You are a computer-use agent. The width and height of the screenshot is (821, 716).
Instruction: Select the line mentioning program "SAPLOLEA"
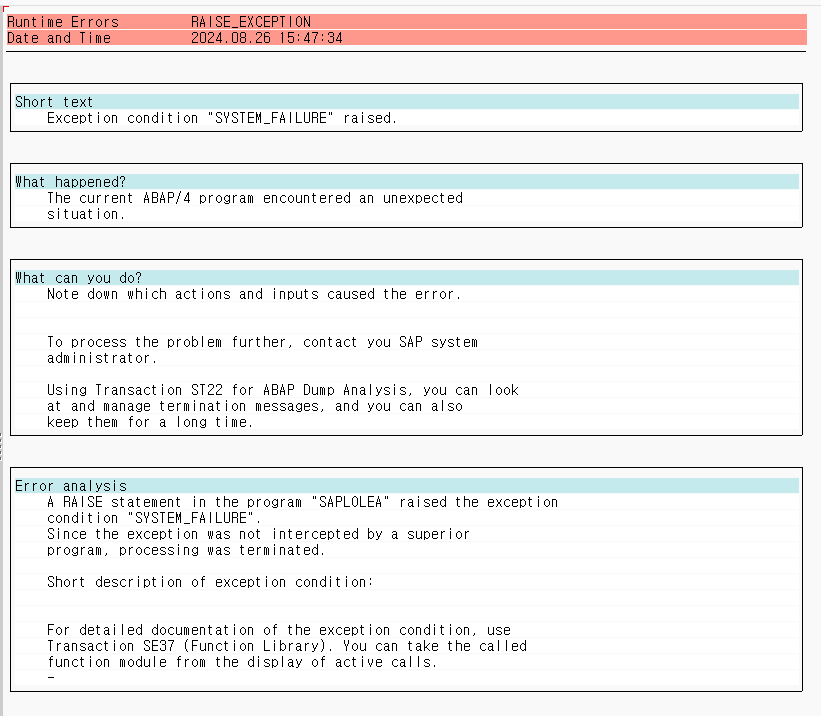coord(303,502)
